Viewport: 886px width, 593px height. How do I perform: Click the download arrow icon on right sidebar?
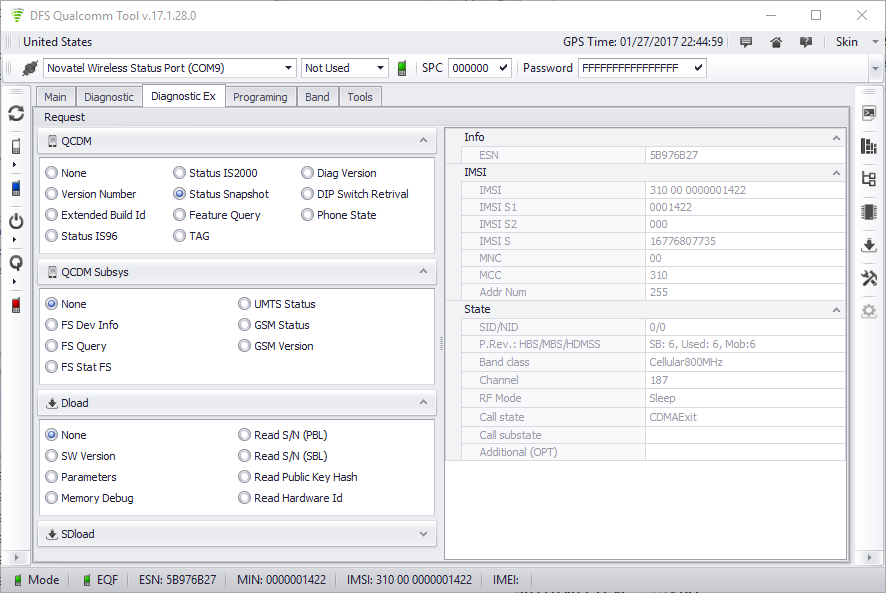coord(868,245)
